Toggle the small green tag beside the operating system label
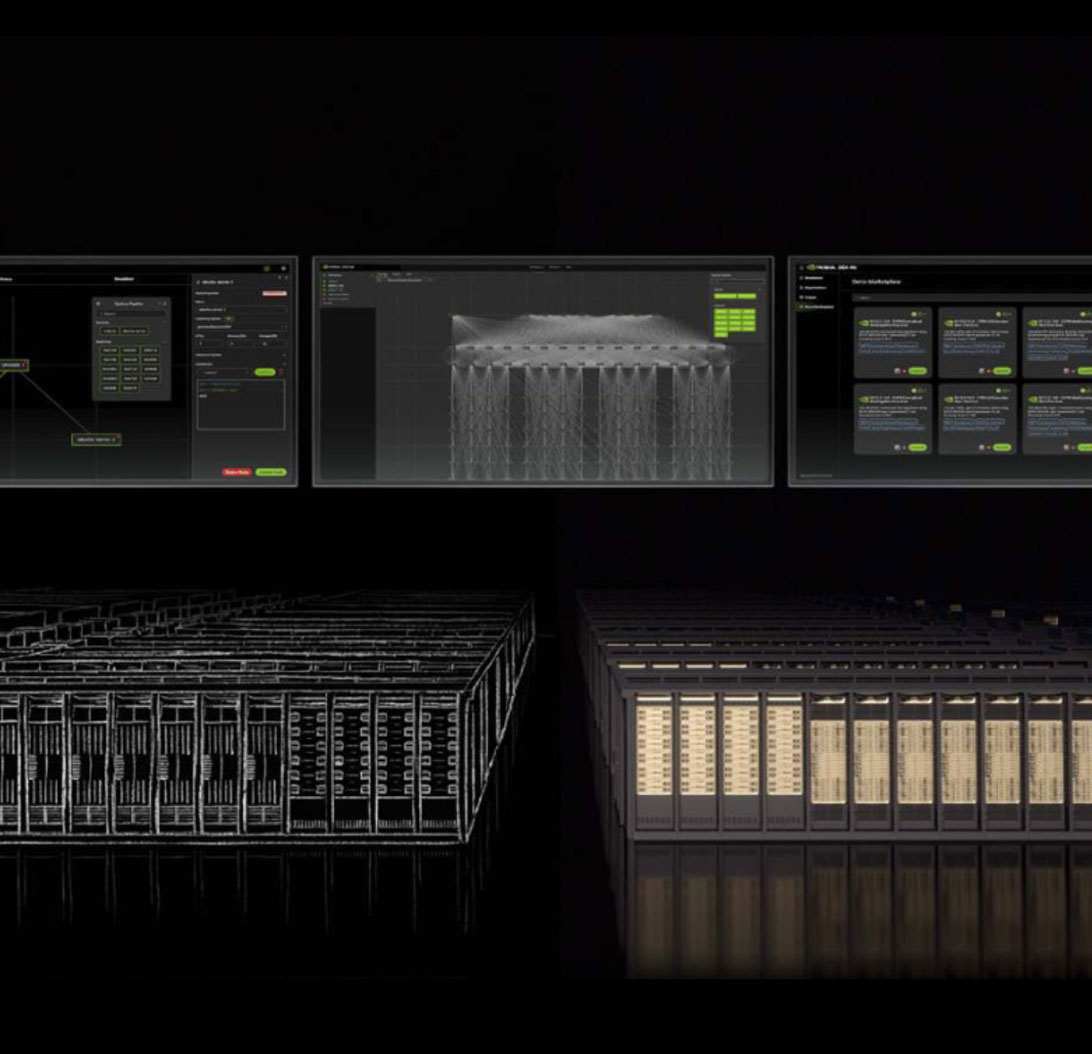The image size is (1092, 1054). coord(229,318)
